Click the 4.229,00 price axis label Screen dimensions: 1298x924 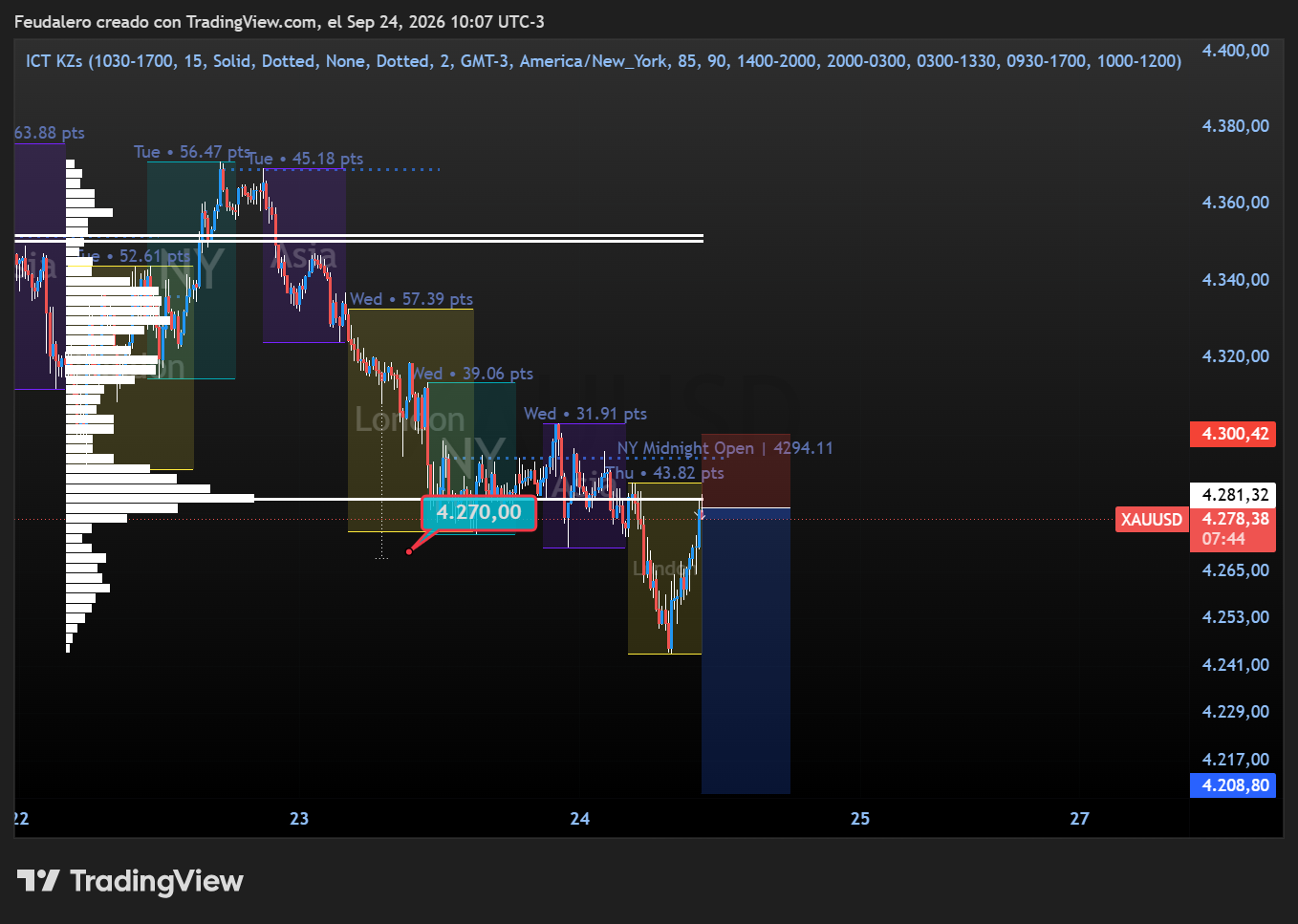pyautogui.click(x=1235, y=712)
